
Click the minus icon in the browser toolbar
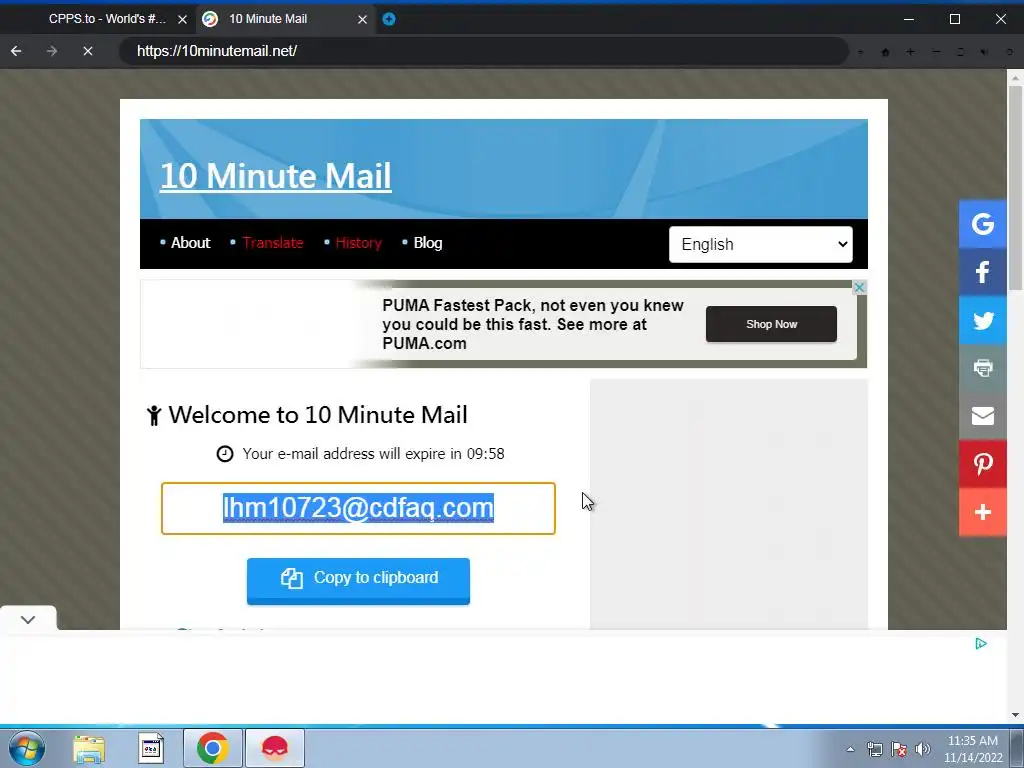936,52
